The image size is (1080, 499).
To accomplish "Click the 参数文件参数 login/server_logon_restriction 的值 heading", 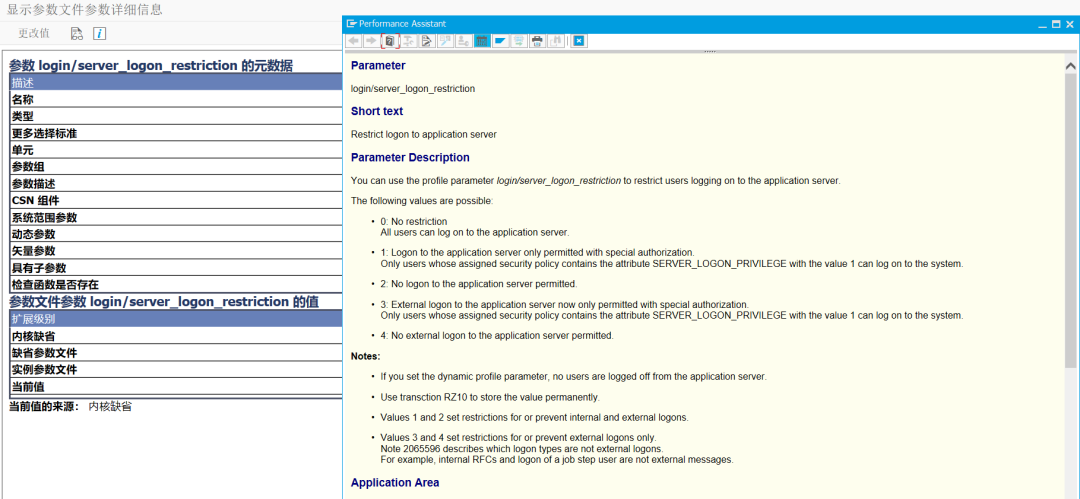I will [x=164, y=302].
